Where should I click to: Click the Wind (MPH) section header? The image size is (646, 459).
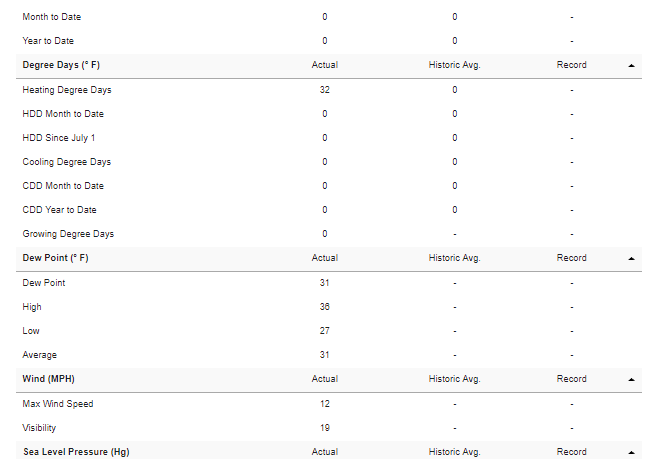[x=48, y=379]
